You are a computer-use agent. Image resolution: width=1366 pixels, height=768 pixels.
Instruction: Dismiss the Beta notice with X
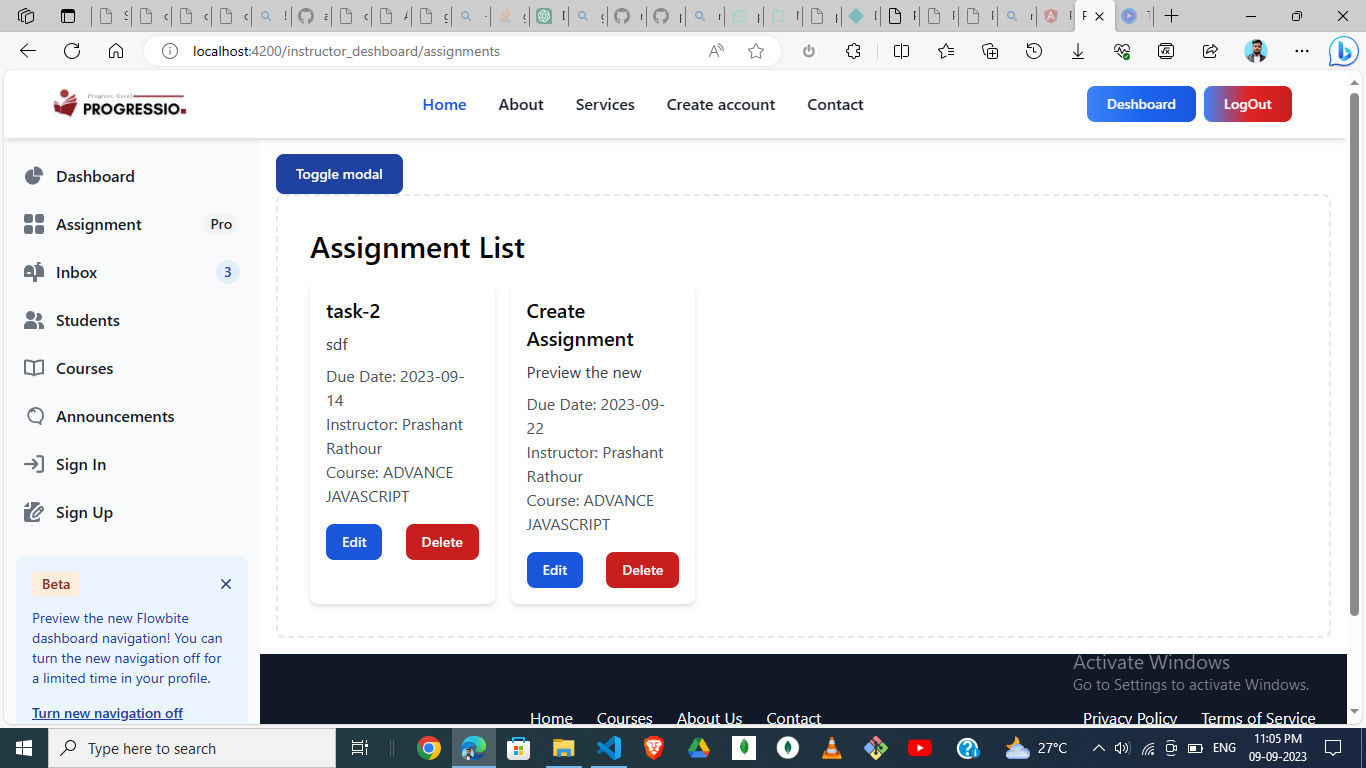[226, 584]
